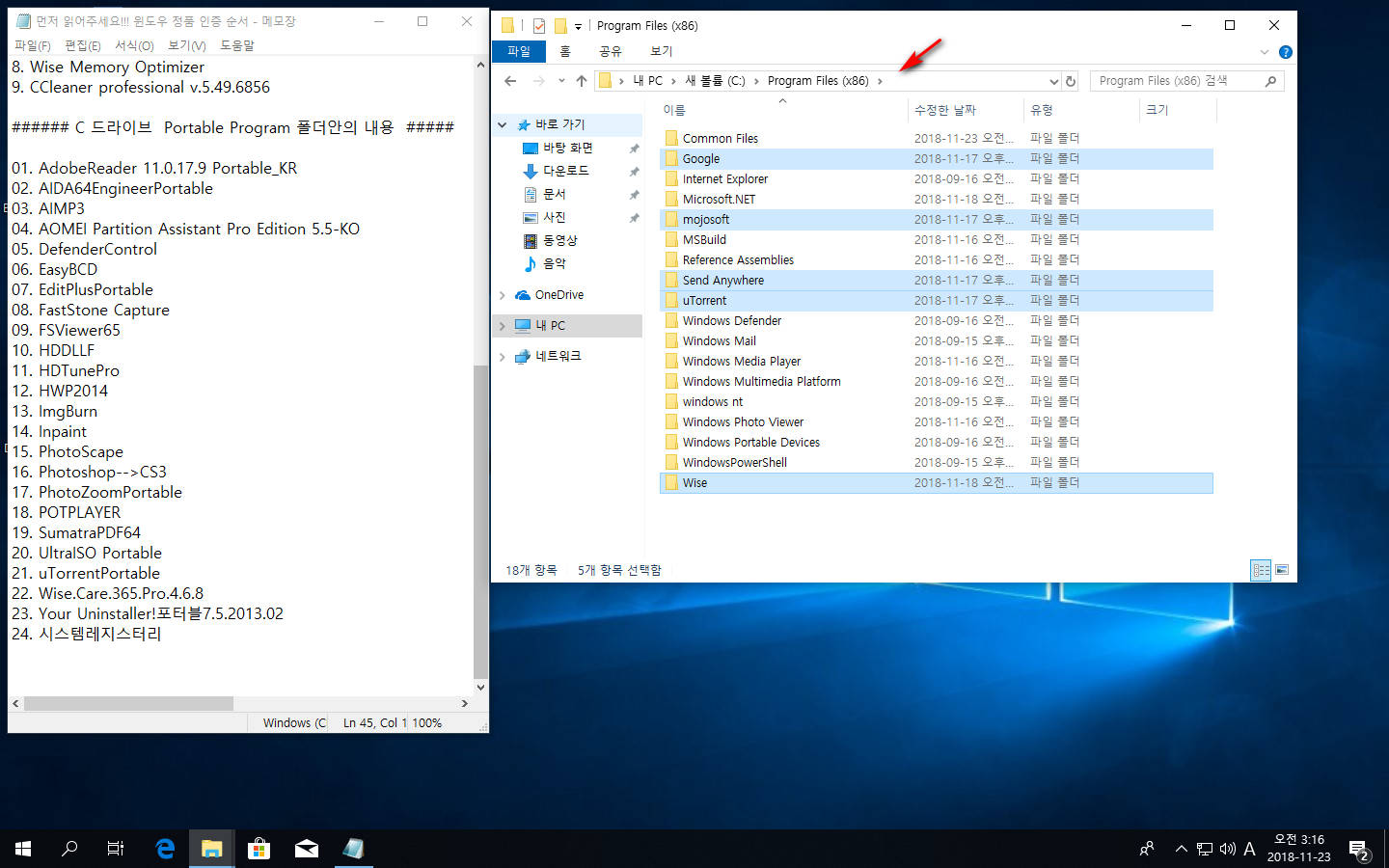Click Notepad vertical scrollbar thumb
The height and width of the screenshot is (868, 1389).
[x=480, y=522]
